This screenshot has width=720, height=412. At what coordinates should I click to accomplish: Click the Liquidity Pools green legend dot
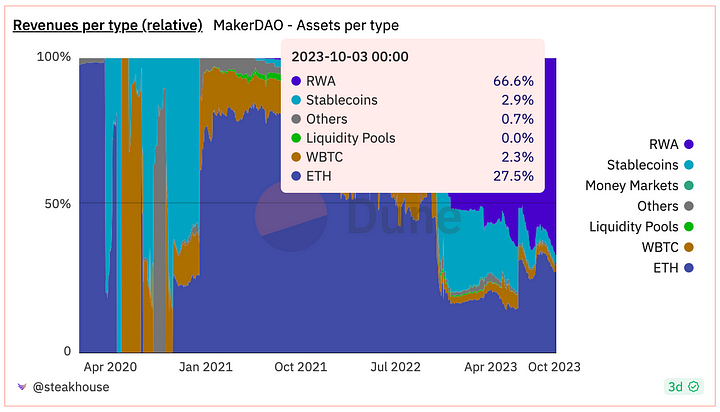(688, 226)
